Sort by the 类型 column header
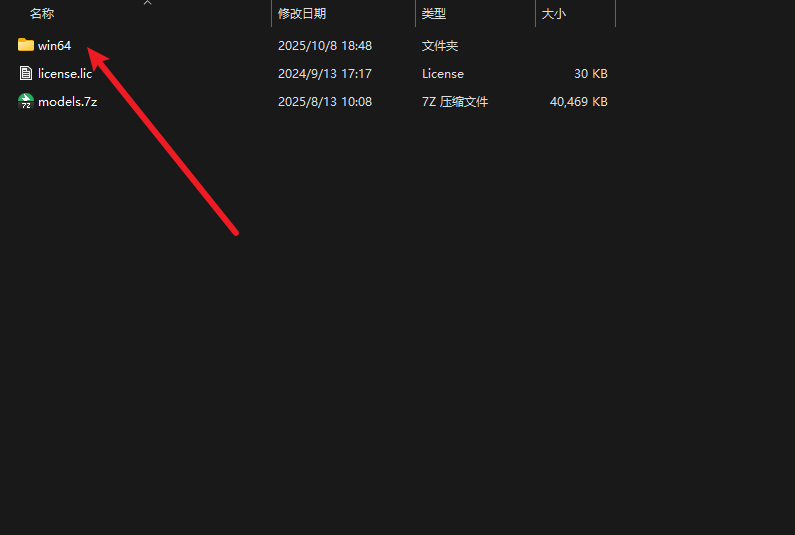 click(x=433, y=14)
